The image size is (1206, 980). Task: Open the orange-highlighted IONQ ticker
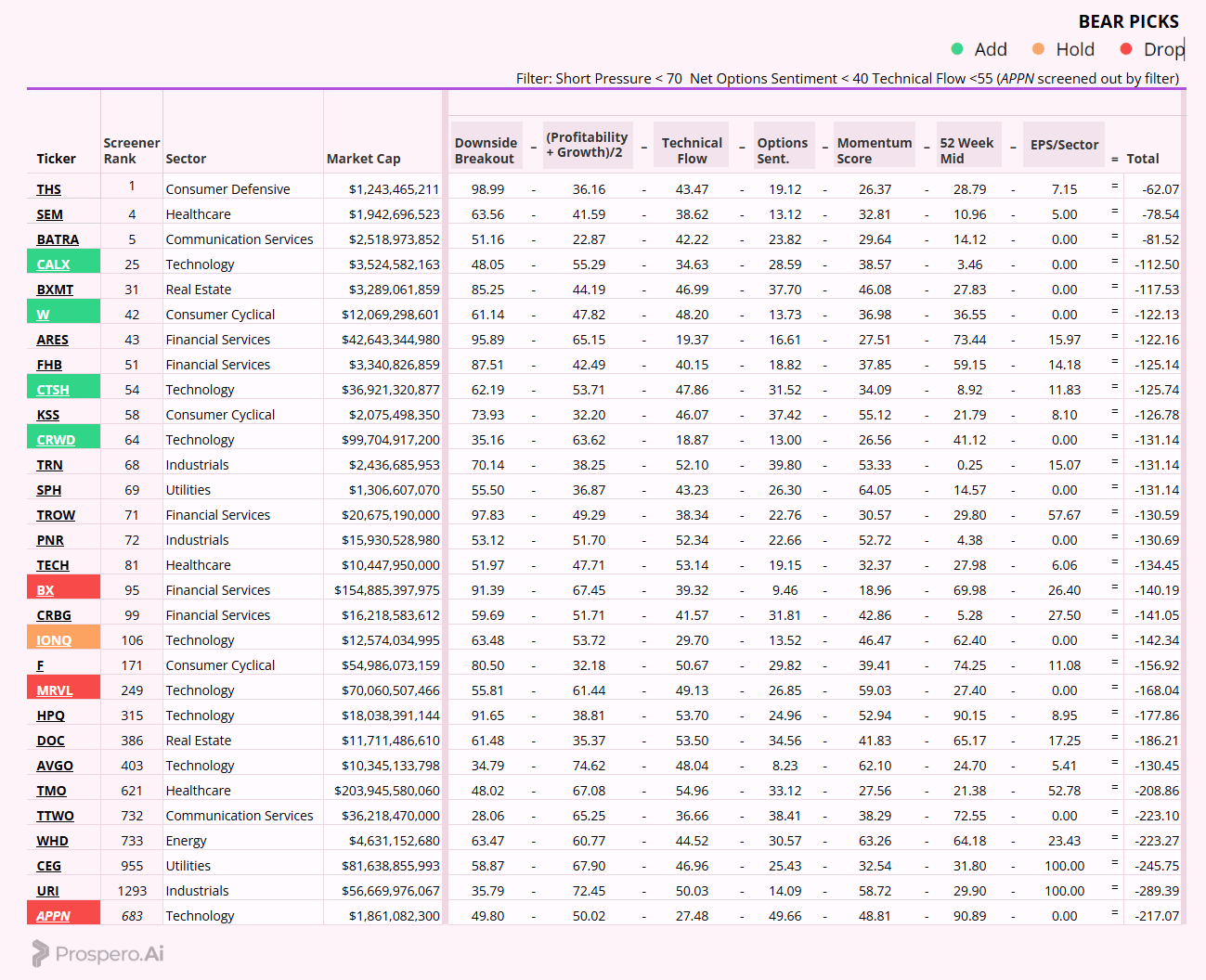54,640
